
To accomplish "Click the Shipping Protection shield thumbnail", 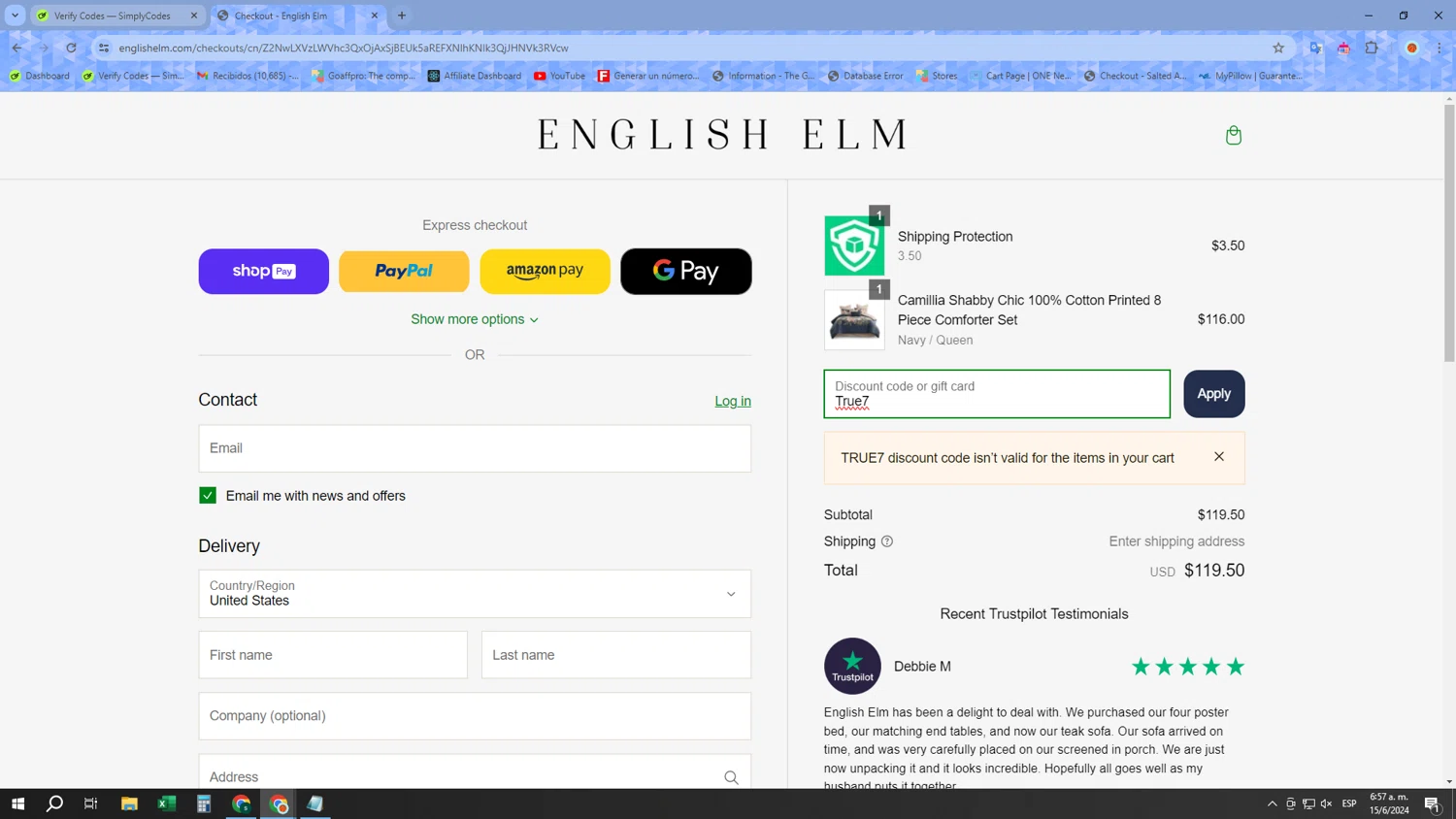I will click(x=854, y=246).
